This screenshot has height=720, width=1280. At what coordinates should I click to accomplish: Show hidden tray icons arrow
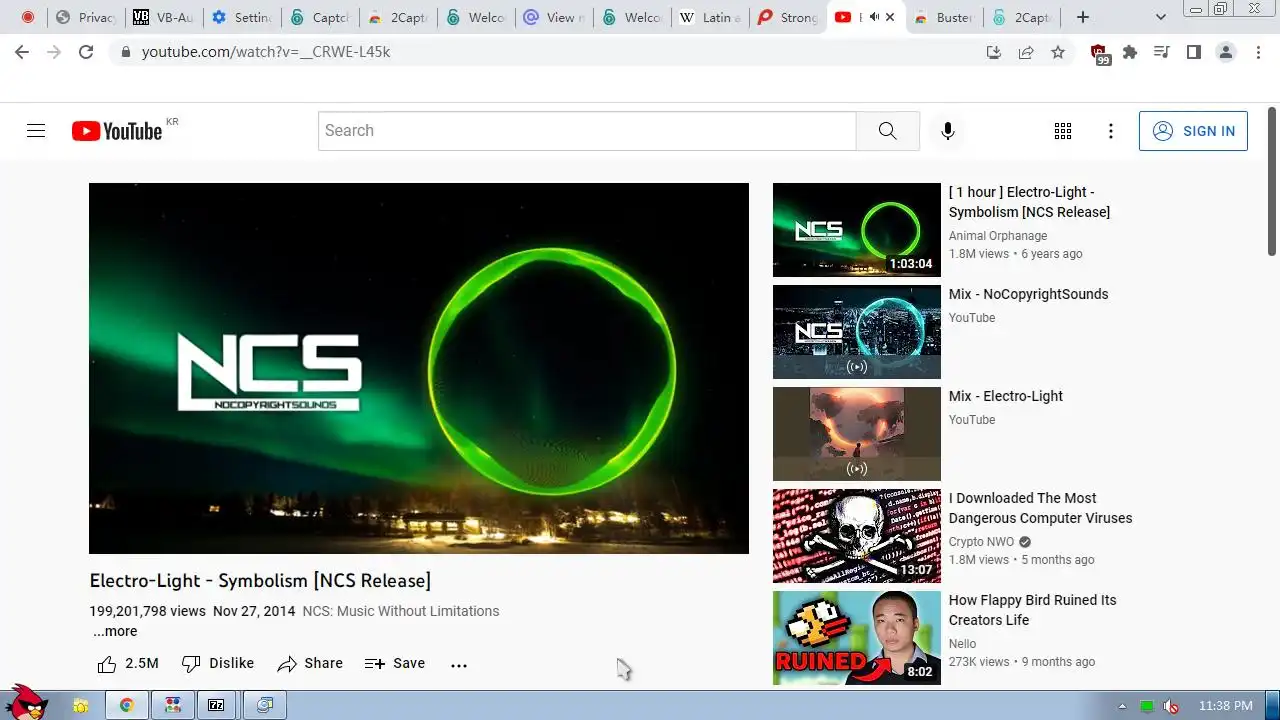[1122, 706]
